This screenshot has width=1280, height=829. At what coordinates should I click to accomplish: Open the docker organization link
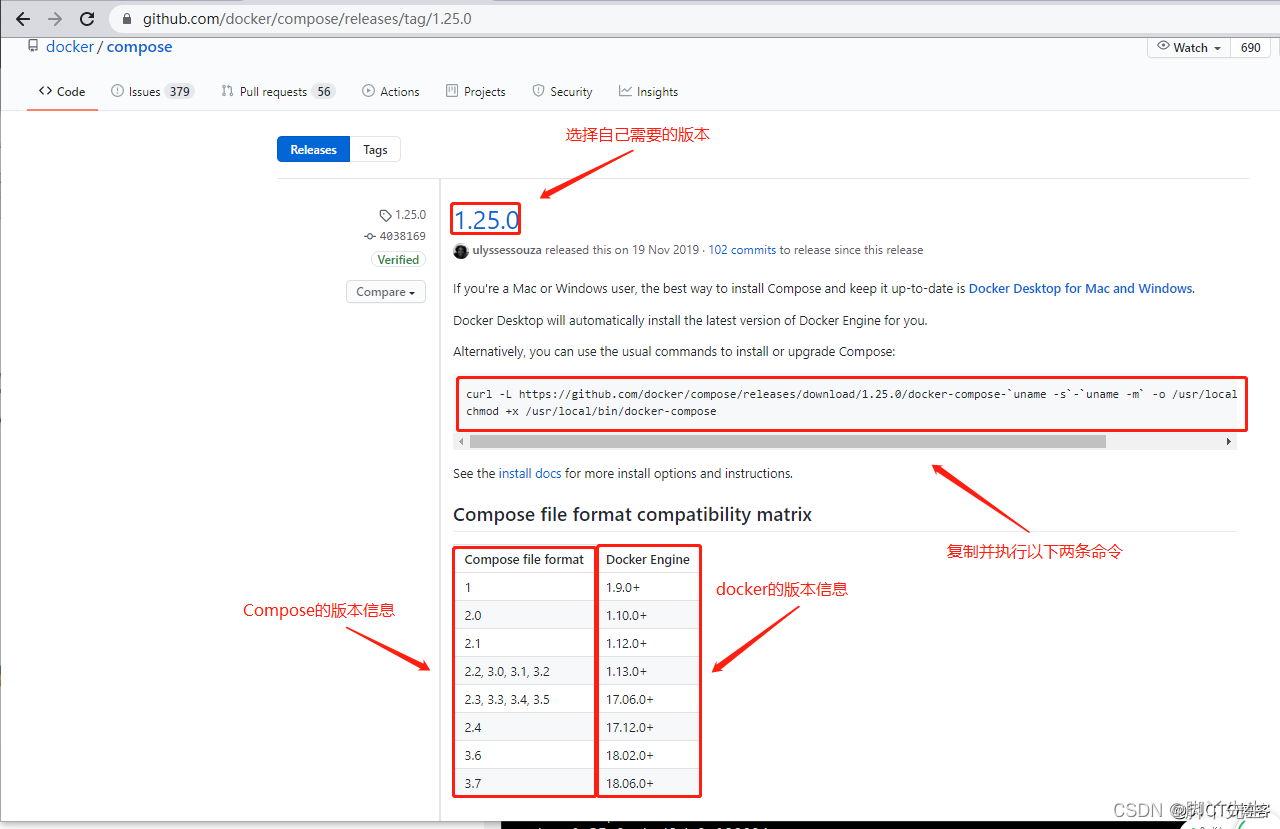tap(70, 47)
